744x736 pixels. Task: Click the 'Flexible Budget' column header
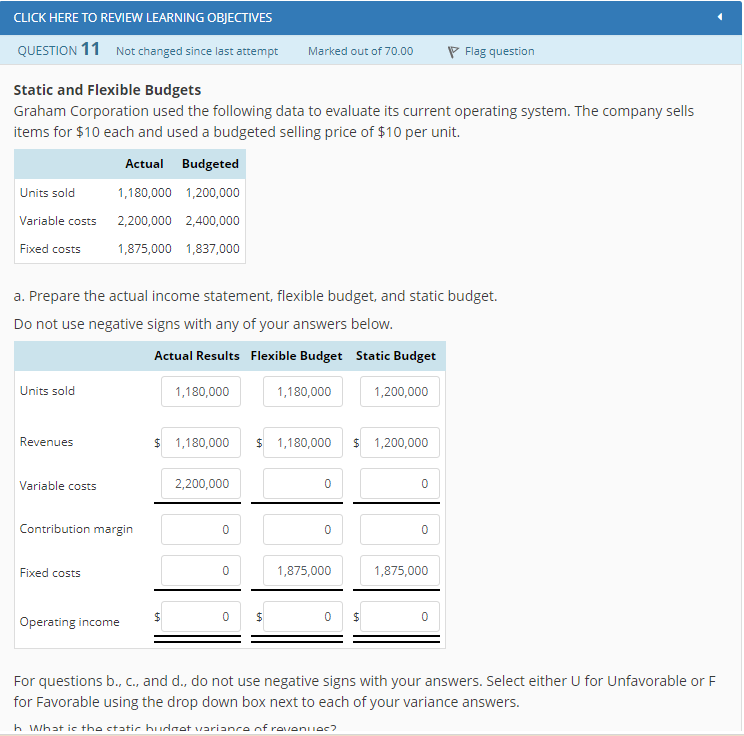point(296,356)
